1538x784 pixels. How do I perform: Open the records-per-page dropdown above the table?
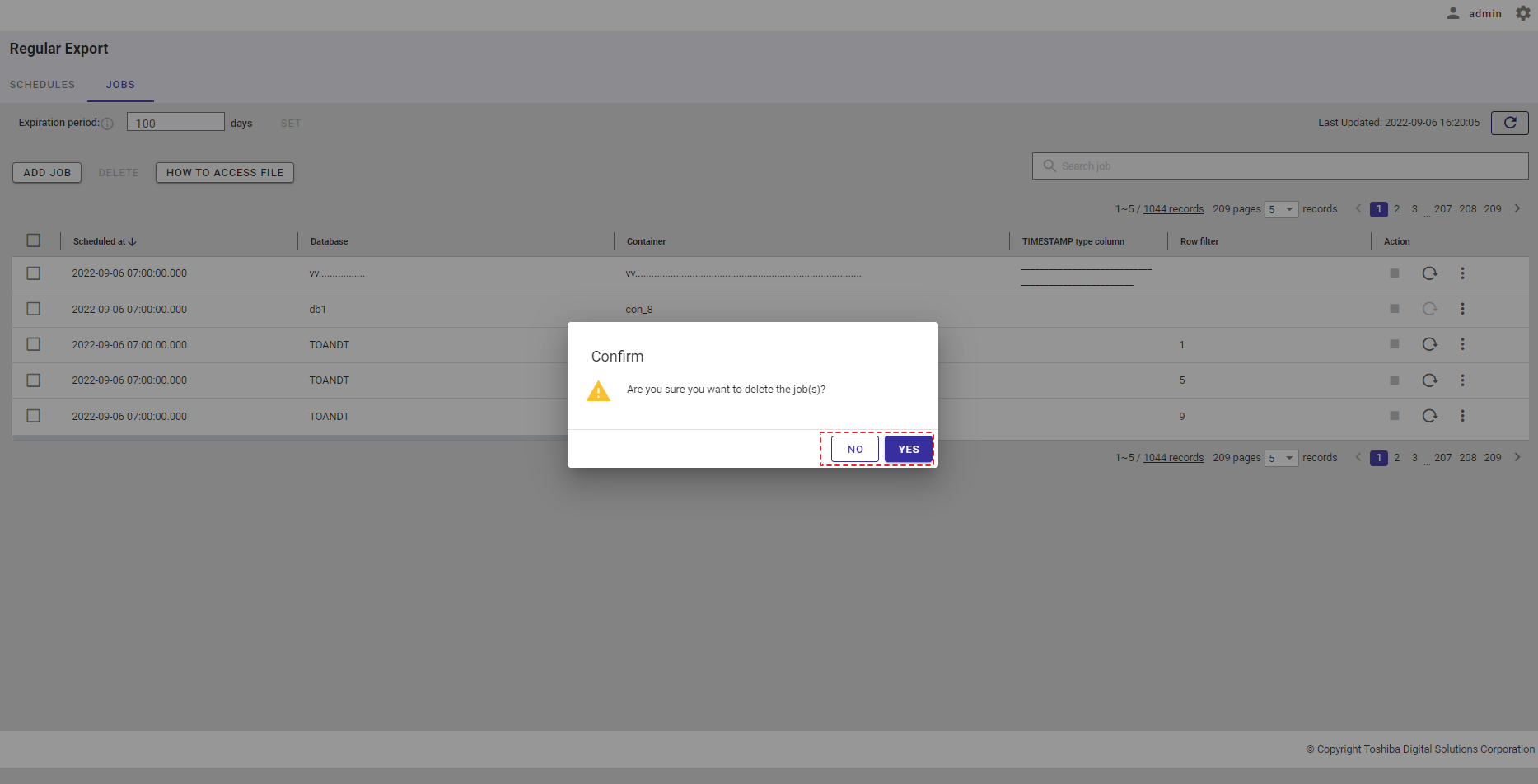(1281, 209)
